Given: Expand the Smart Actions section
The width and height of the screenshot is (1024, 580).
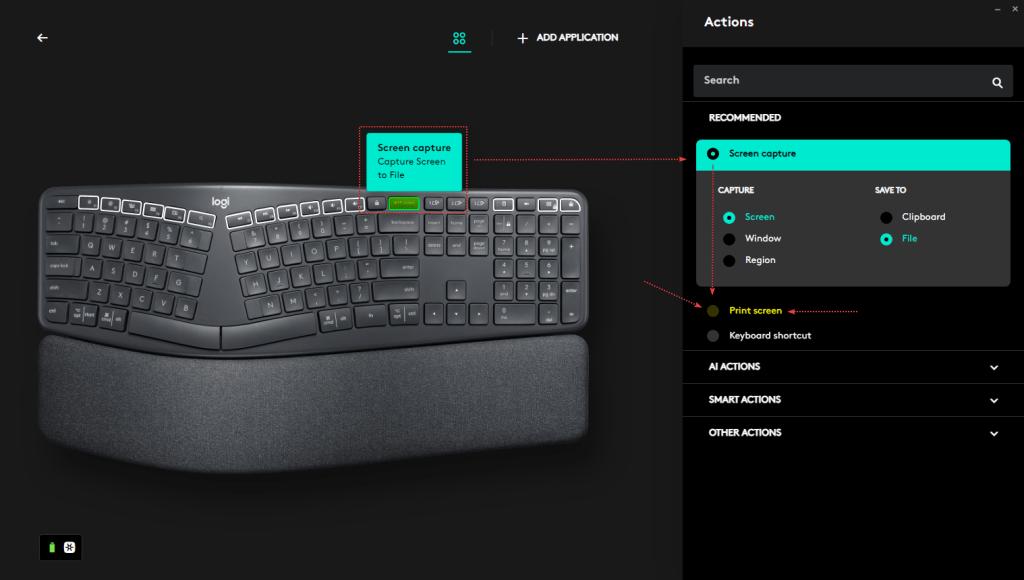Looking at the screenshot, I should [x=853, y=400].
